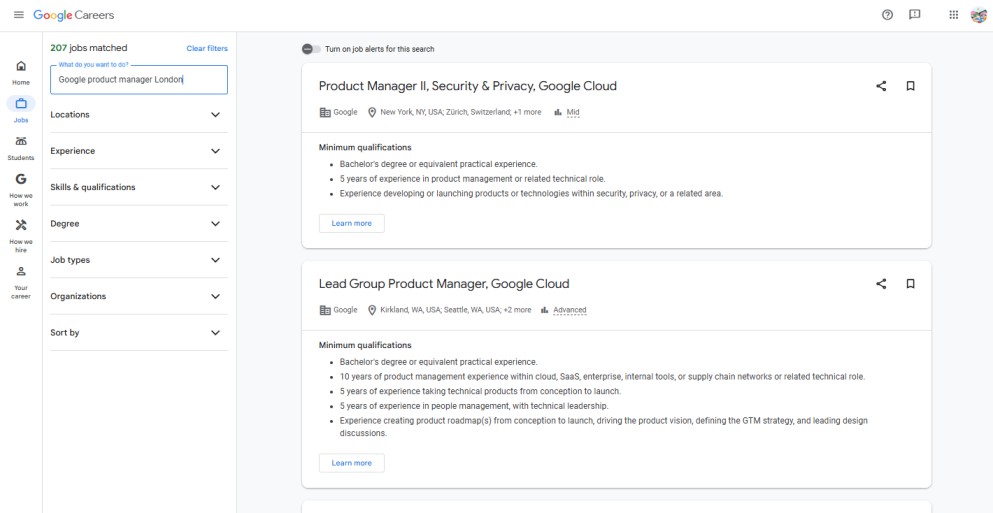Click company building icon on Product Manager II

point(325,112)
